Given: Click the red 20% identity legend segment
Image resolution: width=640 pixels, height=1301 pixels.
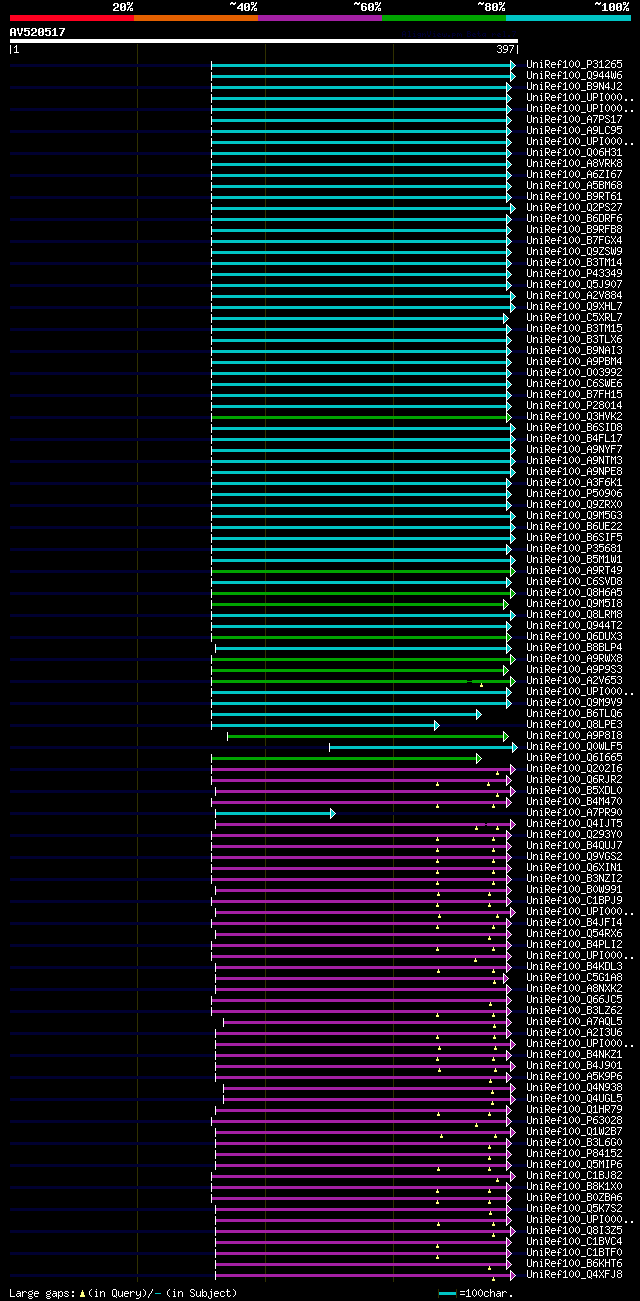Looking at the screenshot, I should pyautogui.click(x=72, y=17).
